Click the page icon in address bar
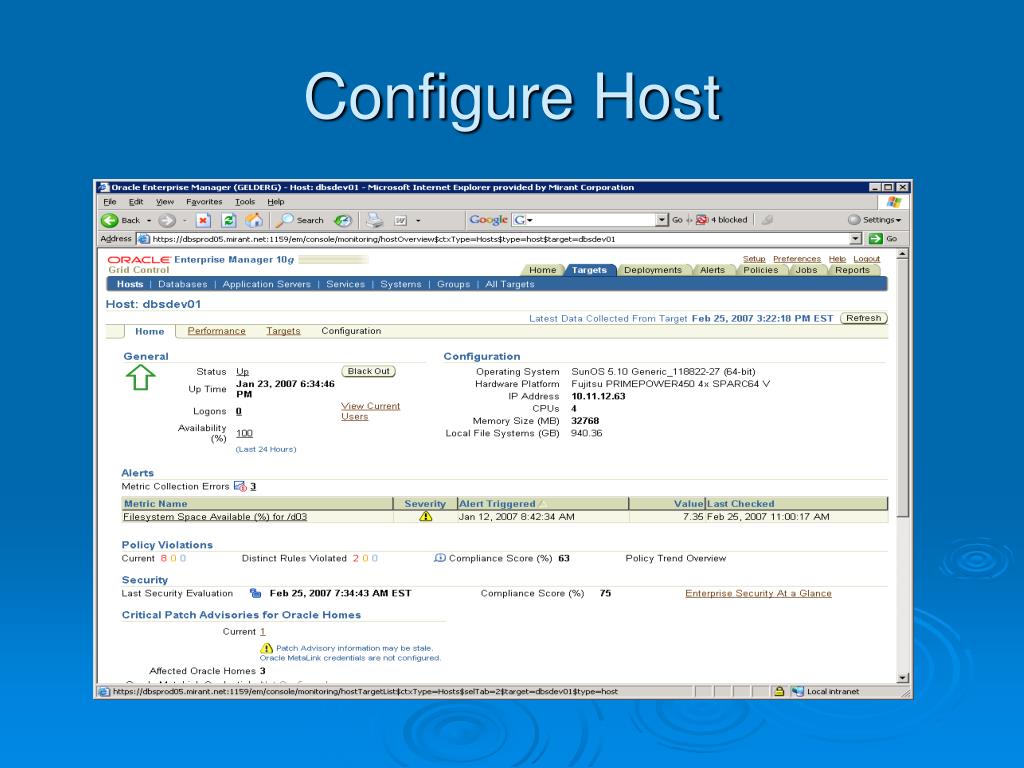This screenshot has height=768, width=1024. click(x=144, y=239)
